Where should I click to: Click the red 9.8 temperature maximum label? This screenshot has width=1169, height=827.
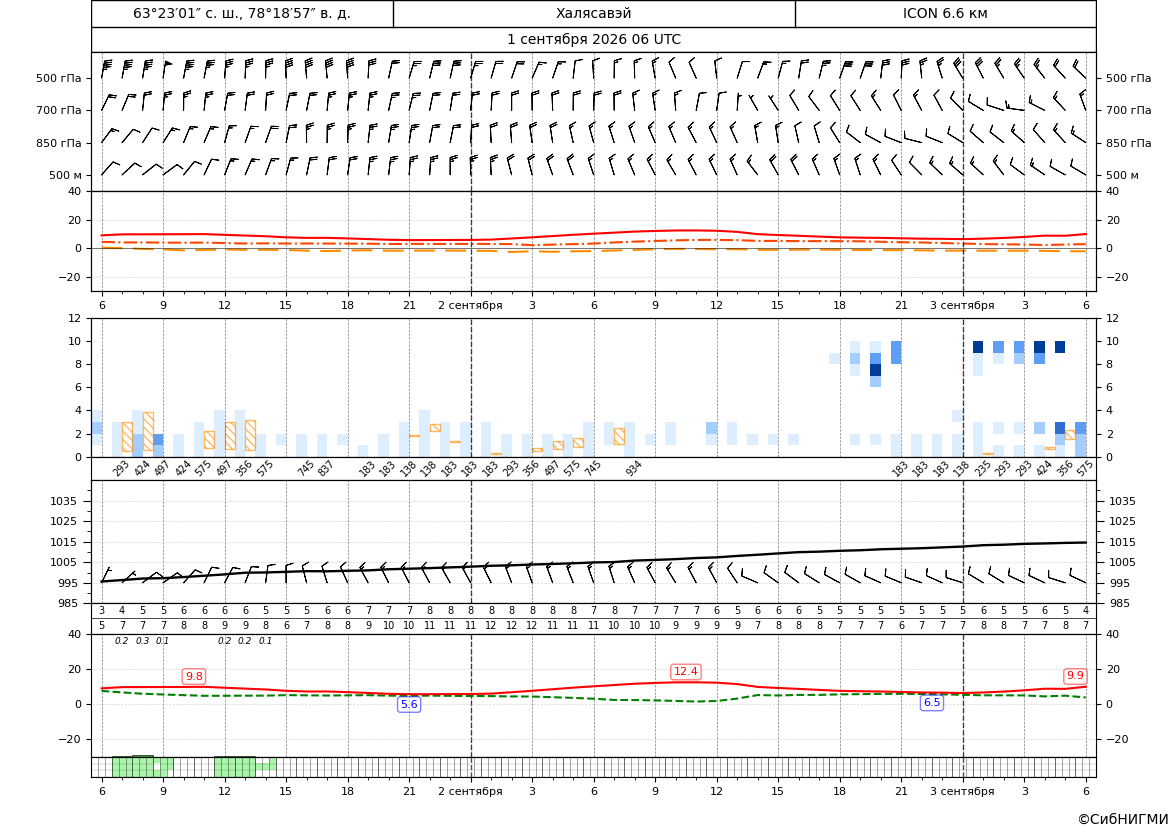[194, 676]
